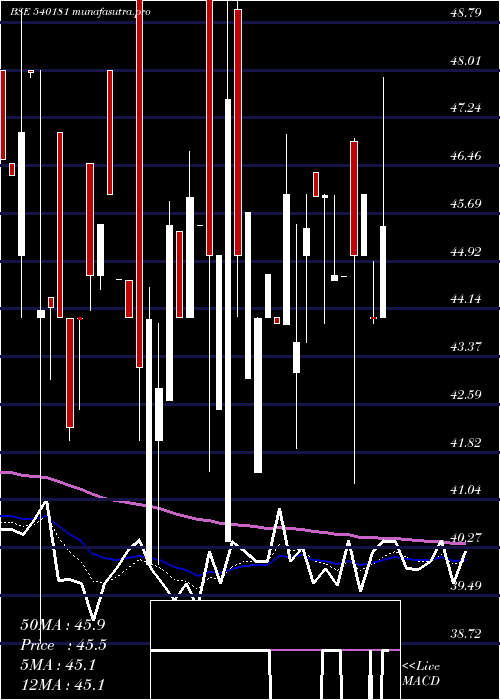Click the 41.82 price axis label

tap(467, 442)
